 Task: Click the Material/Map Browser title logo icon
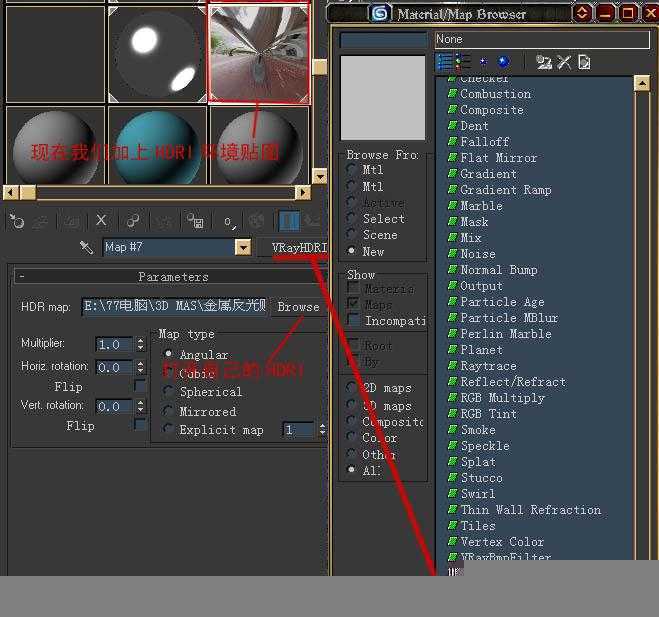(x=380, y=14)
